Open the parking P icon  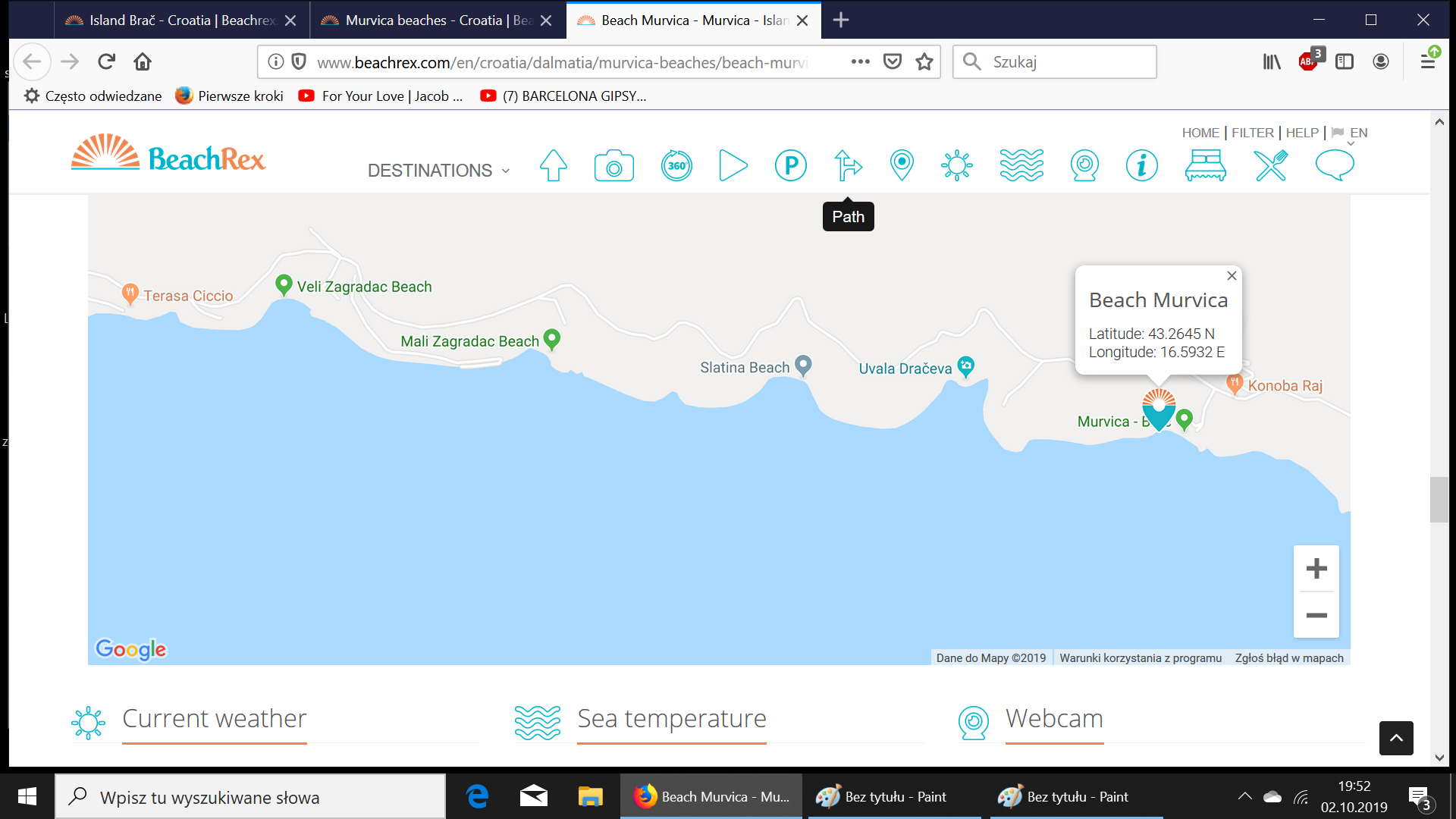coord(790,165)
